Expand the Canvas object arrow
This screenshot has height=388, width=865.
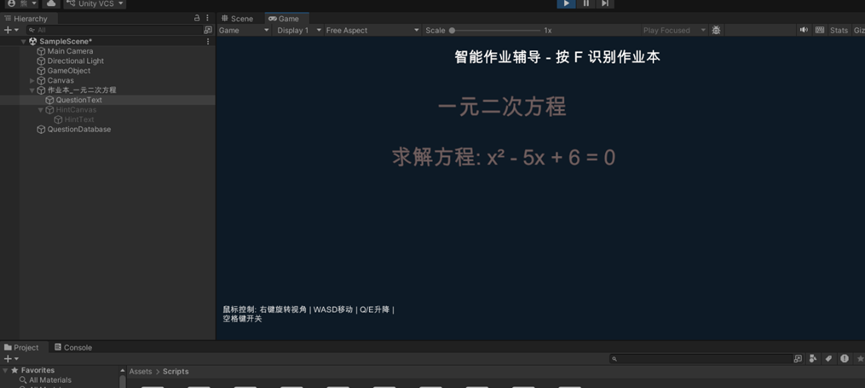coord(32,81)
